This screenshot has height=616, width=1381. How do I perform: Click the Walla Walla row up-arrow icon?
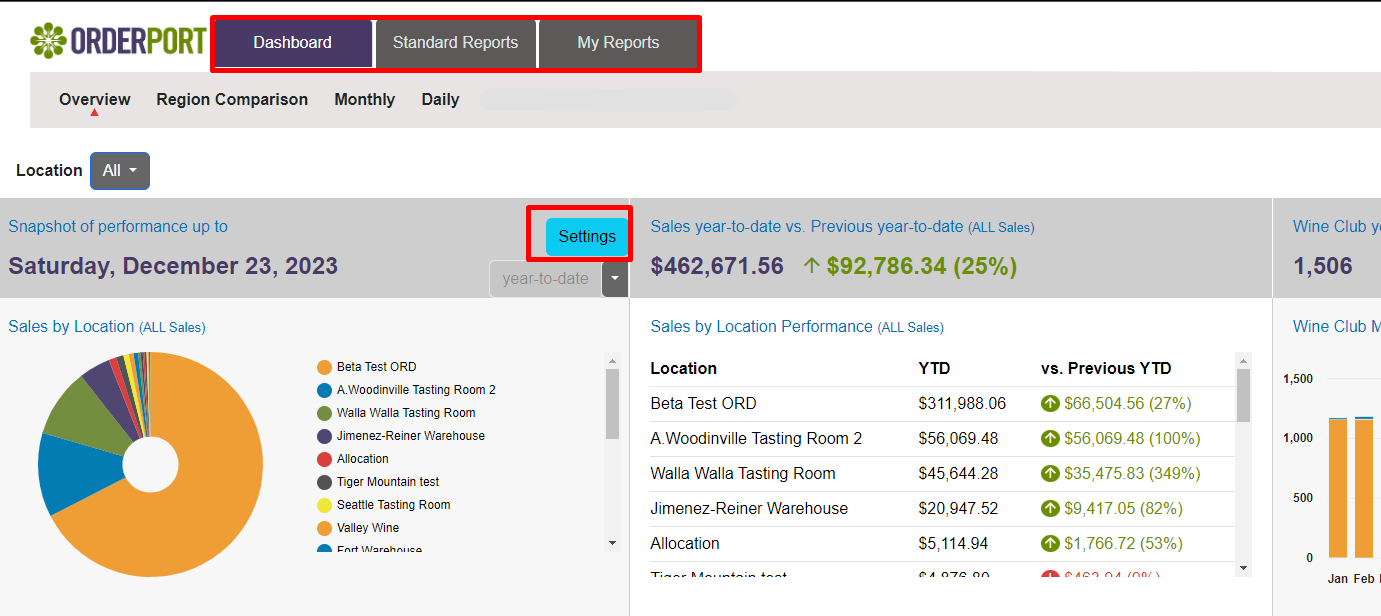(1050, 474)
